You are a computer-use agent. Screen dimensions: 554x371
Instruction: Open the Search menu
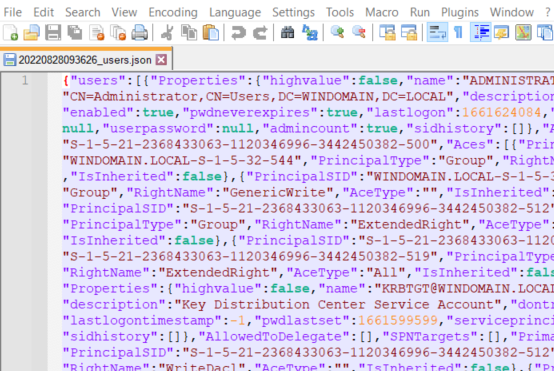coord(83,12)
